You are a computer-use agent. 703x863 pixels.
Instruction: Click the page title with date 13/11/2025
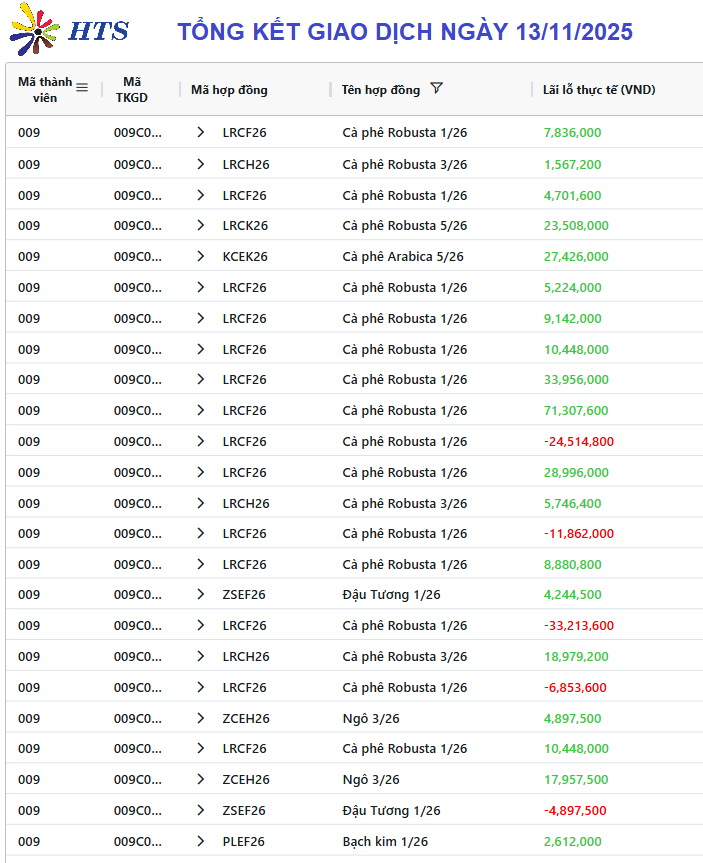coord(405,32)
